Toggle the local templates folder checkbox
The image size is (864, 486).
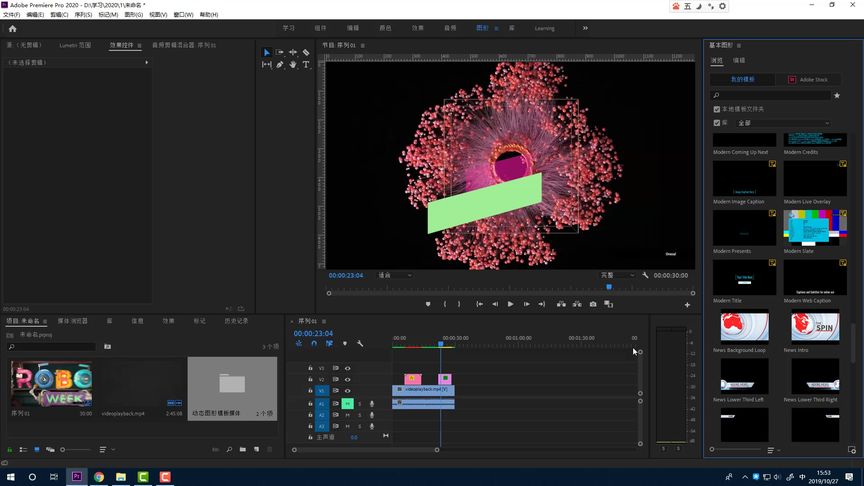[716, 109]
